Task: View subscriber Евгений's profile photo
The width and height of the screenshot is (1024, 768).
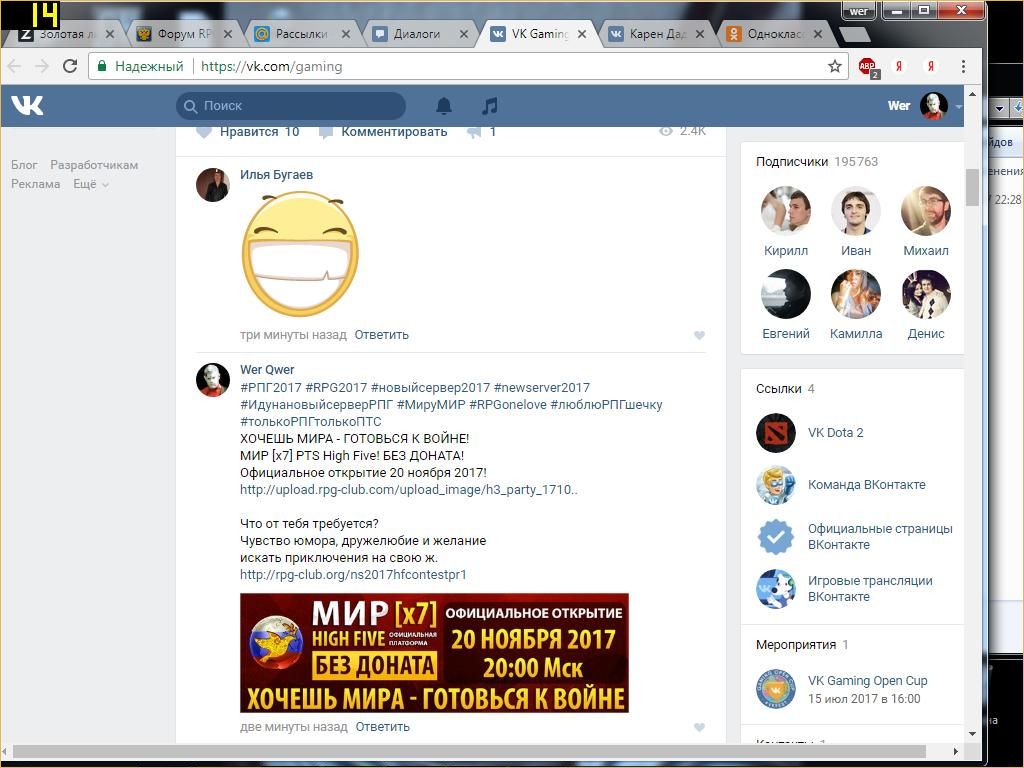Action: pyautogui.click(x=786, y=294)
